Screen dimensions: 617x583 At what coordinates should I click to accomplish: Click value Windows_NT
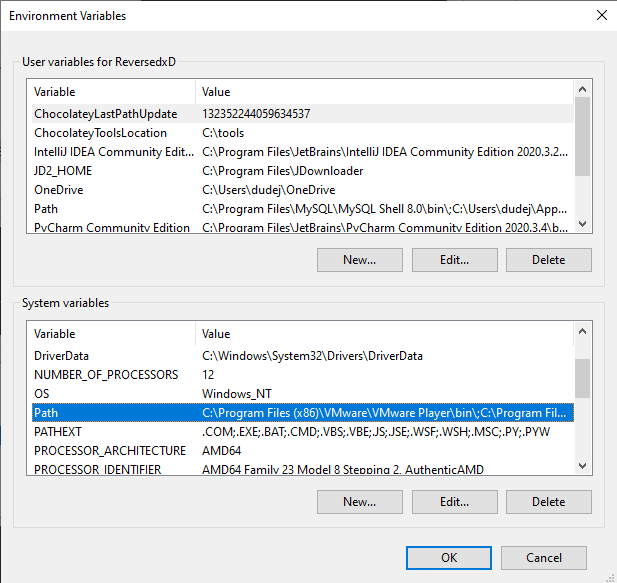pyautogui.click(x=236, y=393)
